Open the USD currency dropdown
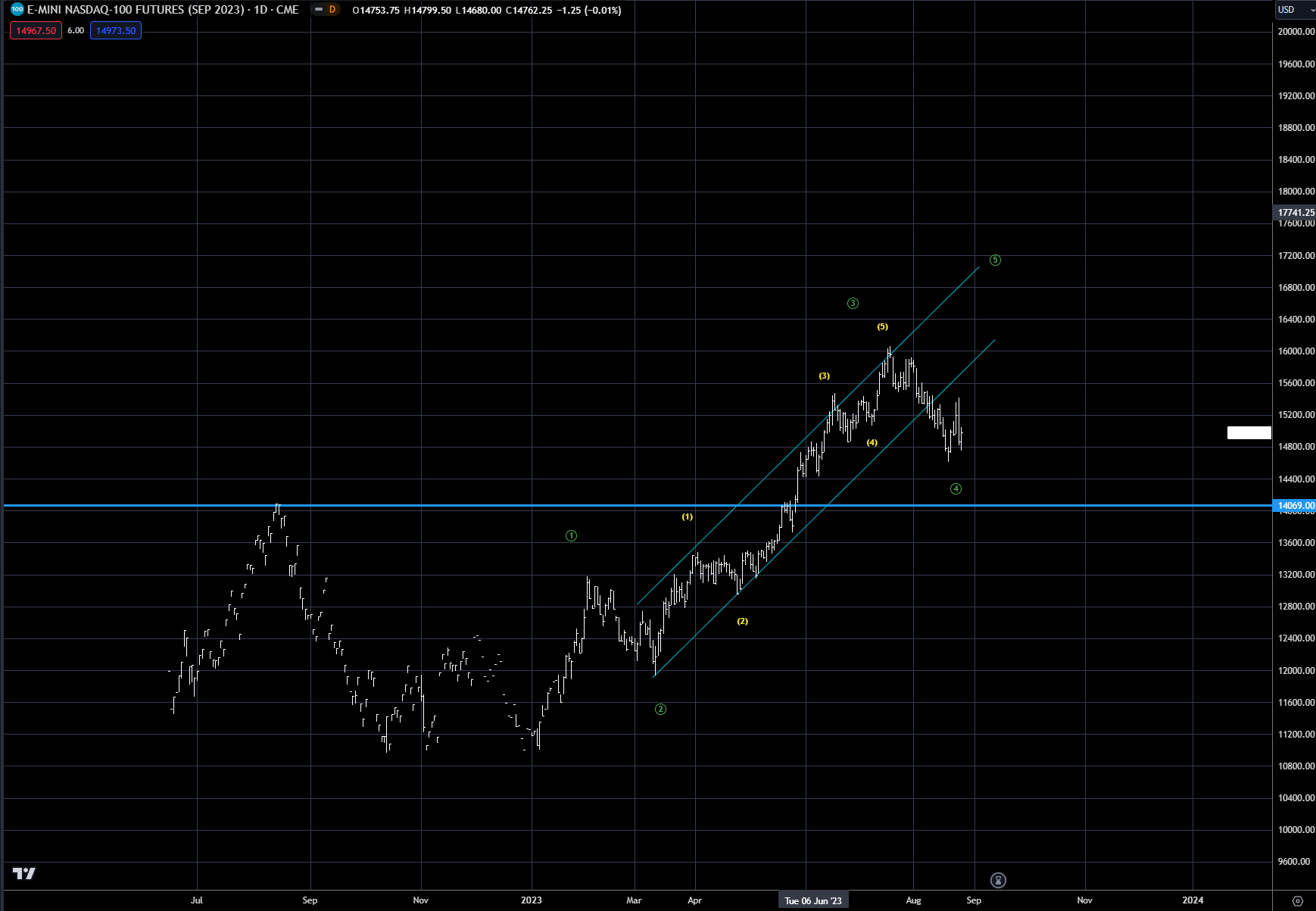Image resolution: width=1316 pixels, height=911 pixels. tap(1295, 10)
